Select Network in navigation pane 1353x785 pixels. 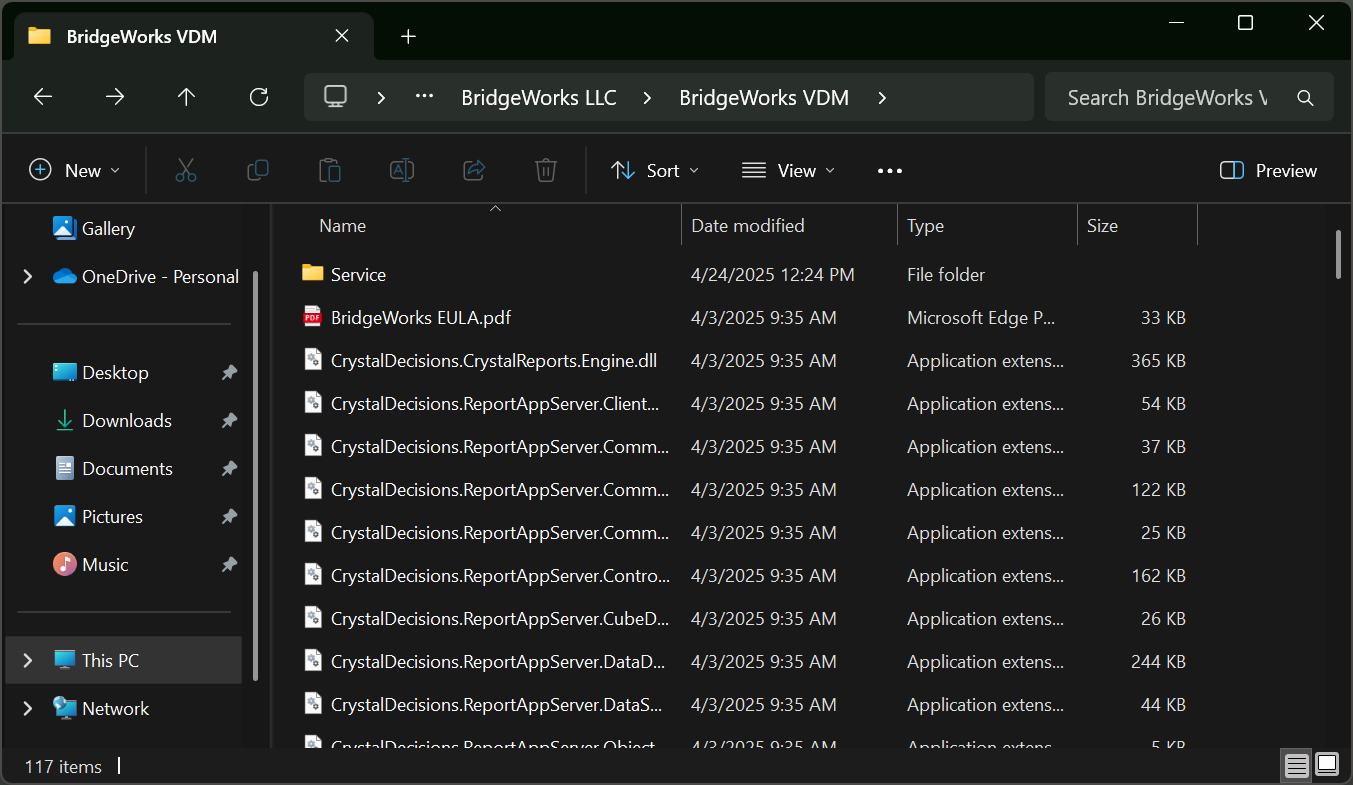[x=115, y=708]
